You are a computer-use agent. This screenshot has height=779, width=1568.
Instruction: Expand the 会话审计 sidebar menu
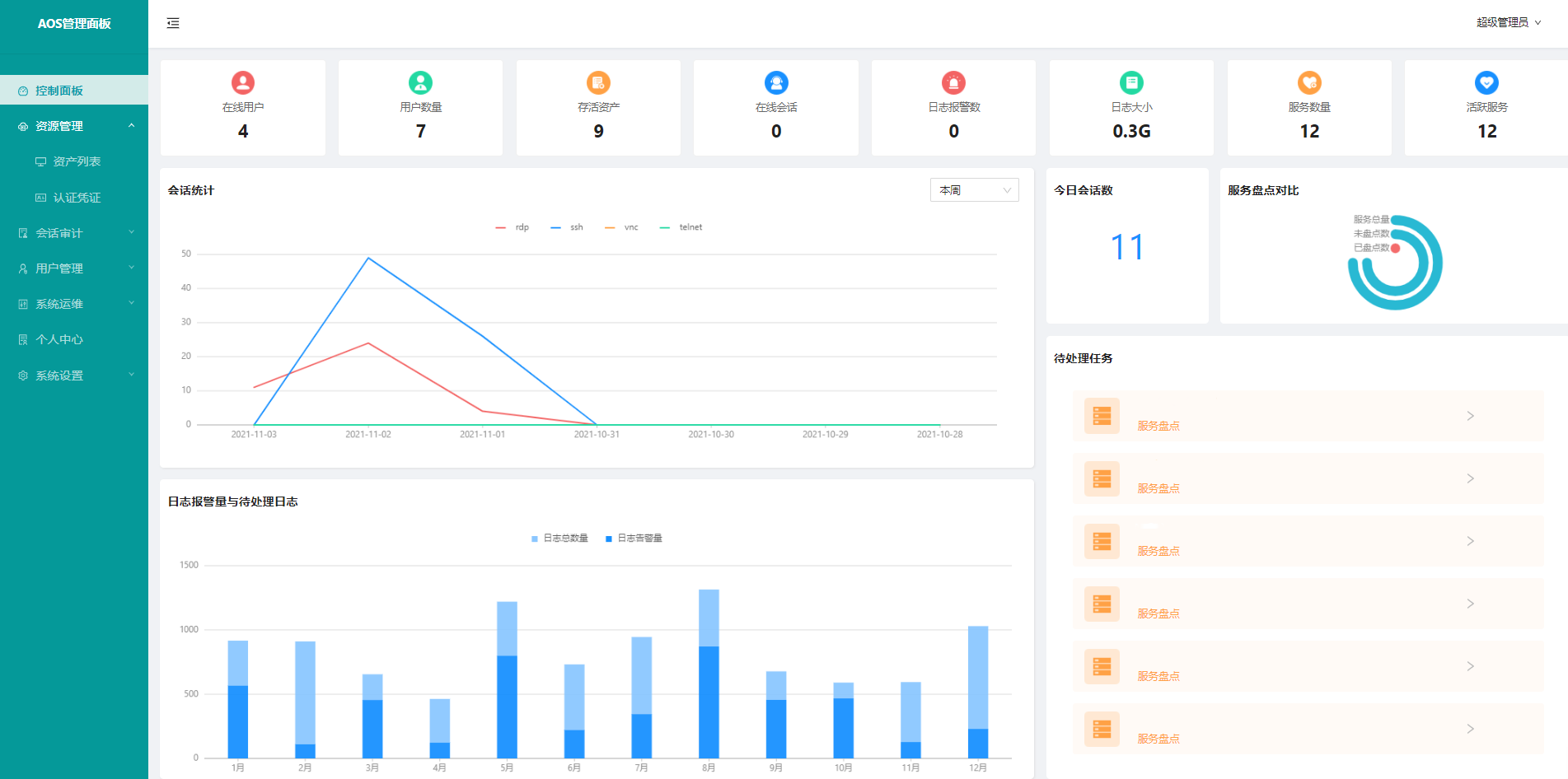coord(74,233)
